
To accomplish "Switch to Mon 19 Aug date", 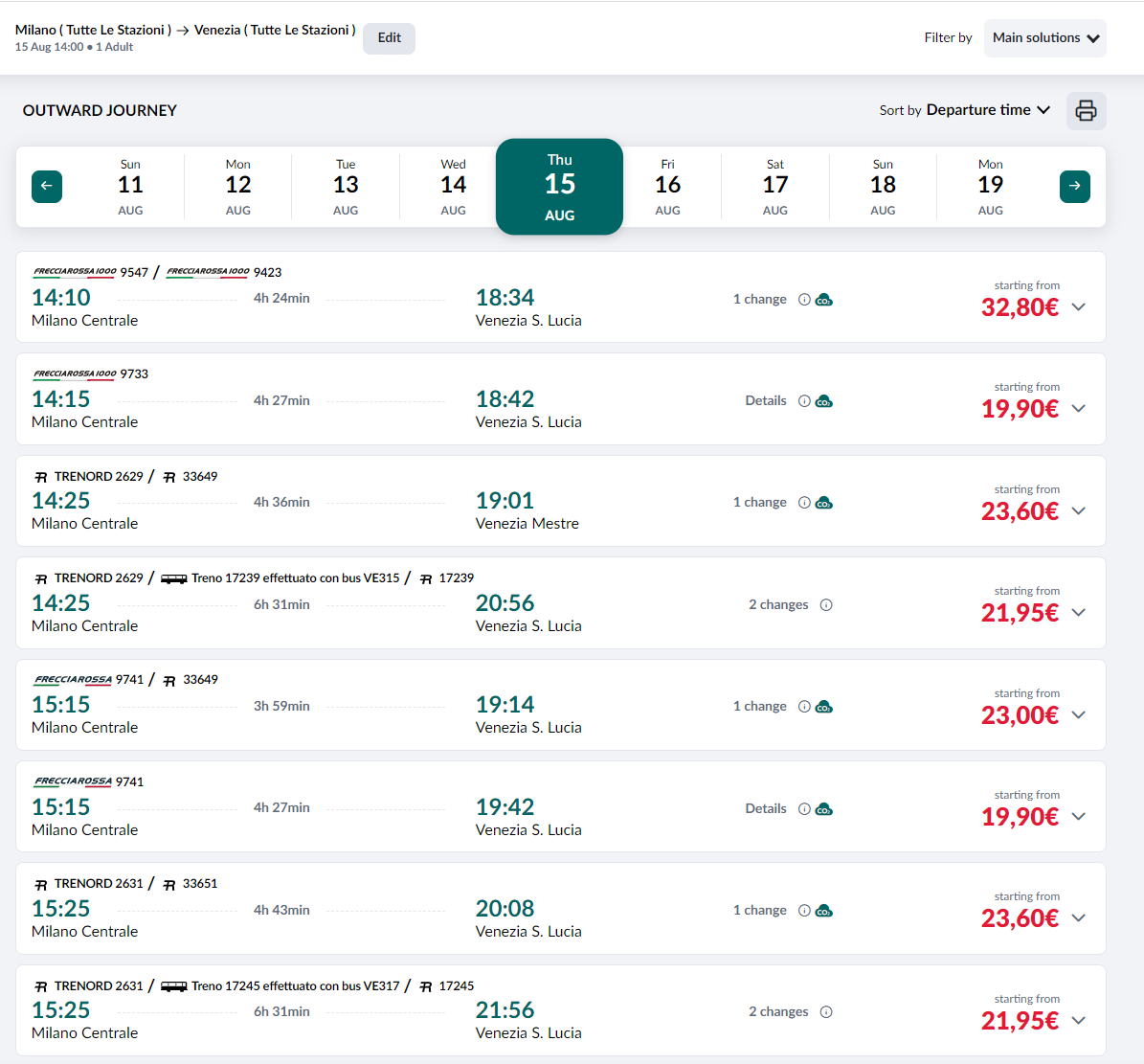I will coord(990,186).
